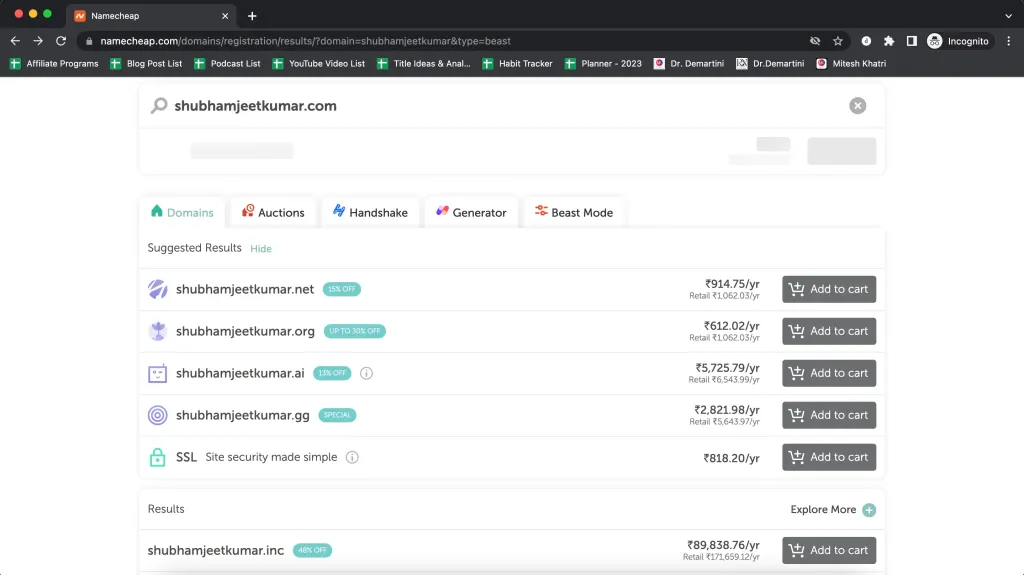Open Incognito profile indicator
Image resolution: width=1024 pixels, height=575 pixels.
point(959,41)
